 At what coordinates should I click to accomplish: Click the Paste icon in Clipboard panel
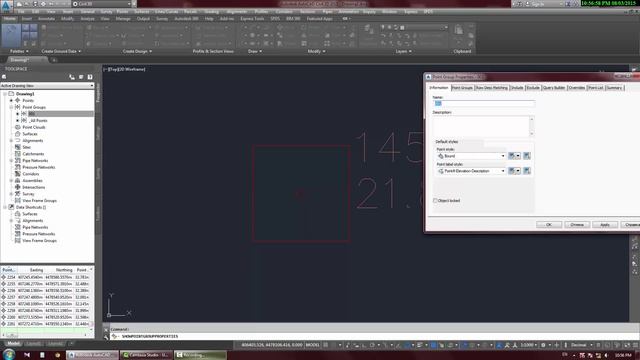pyautogui.click(x=459, y=30)
